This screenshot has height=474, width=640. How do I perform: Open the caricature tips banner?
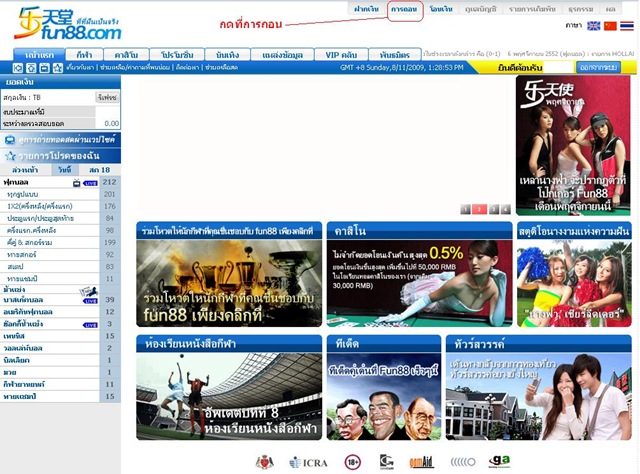tap(384, 387)
